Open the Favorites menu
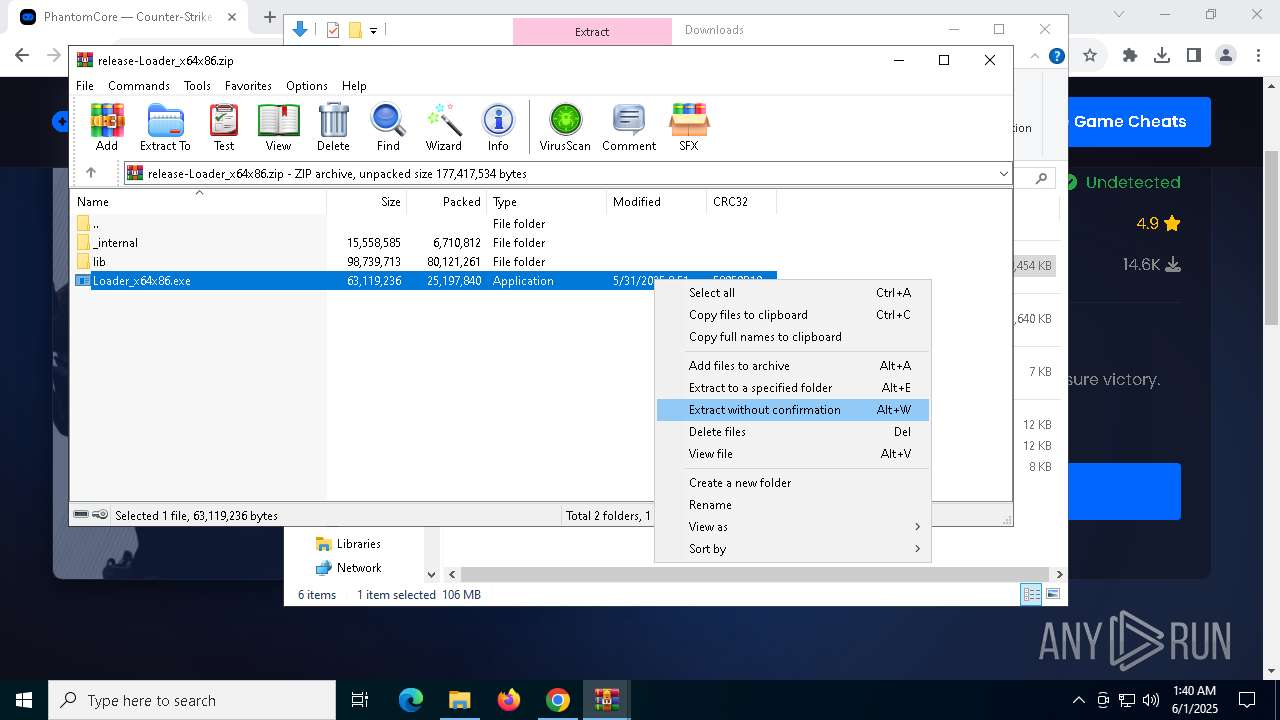The image size is (1280, 720). coord(248,86)
